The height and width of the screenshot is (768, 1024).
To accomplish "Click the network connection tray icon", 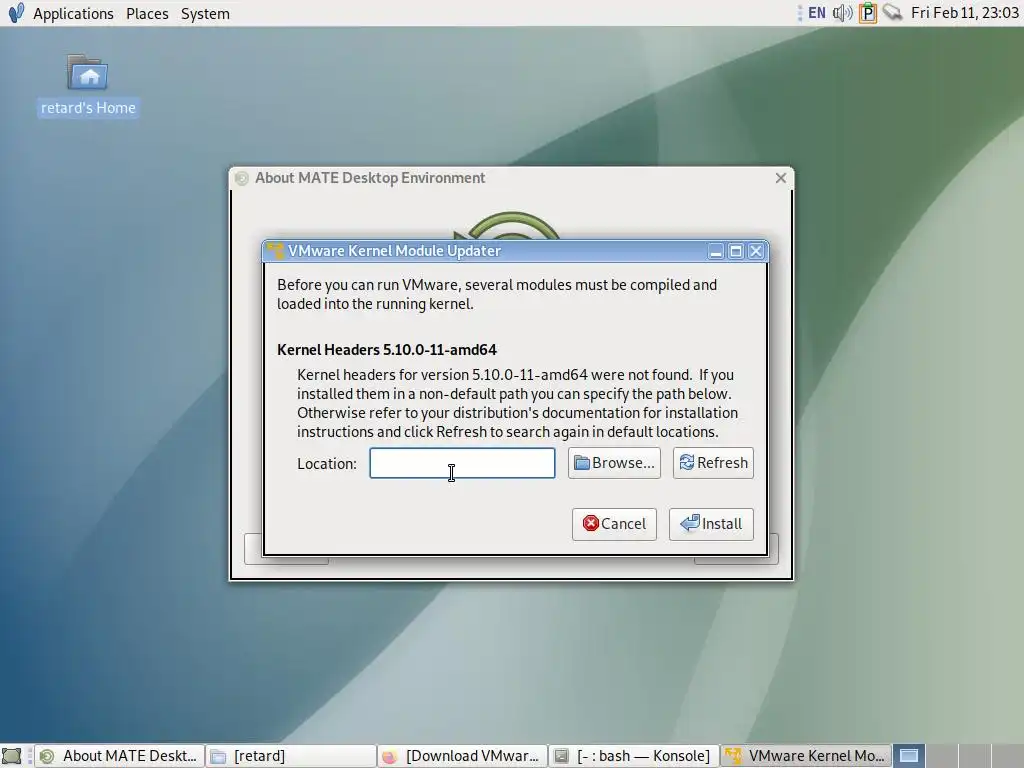I will click(x=892, y=13).
